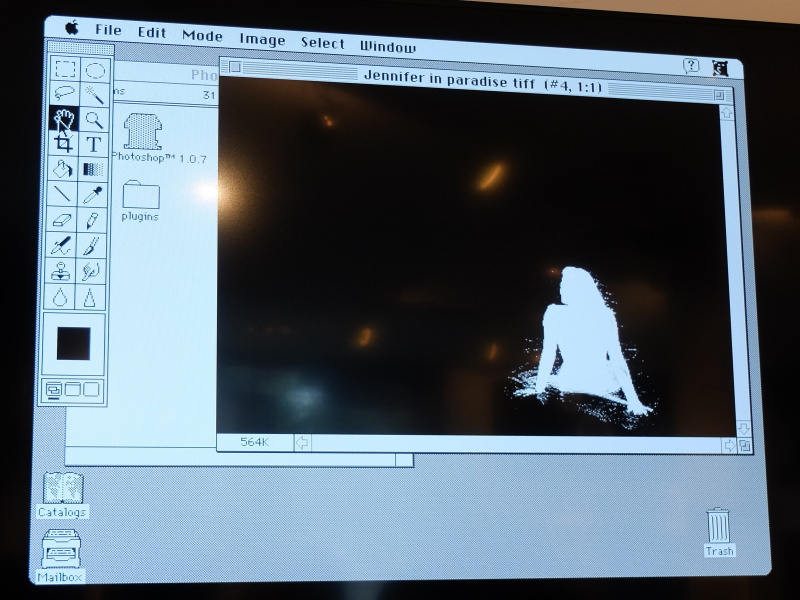The height and width of the screenshot is (600, 800).
Task: Open the Edit menu
Action: (x=152, y=33)
